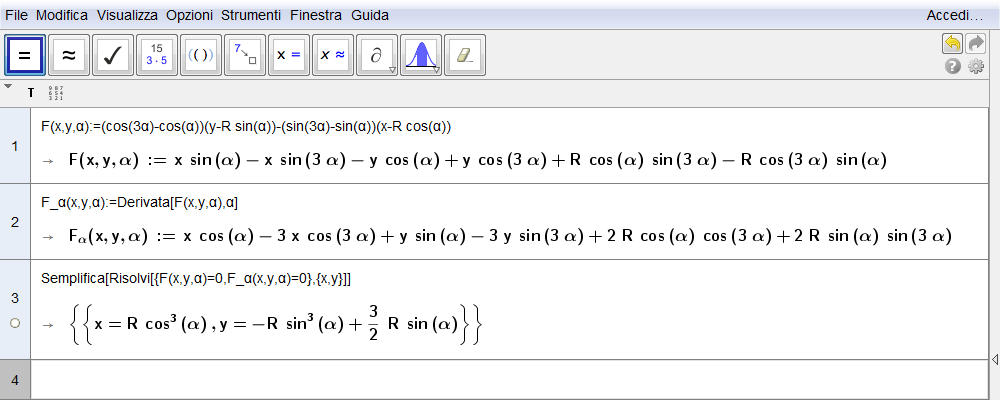This screenshot has height=400, width=1000.
Task: Select the Substitute tool
Action: coord(245,56)
